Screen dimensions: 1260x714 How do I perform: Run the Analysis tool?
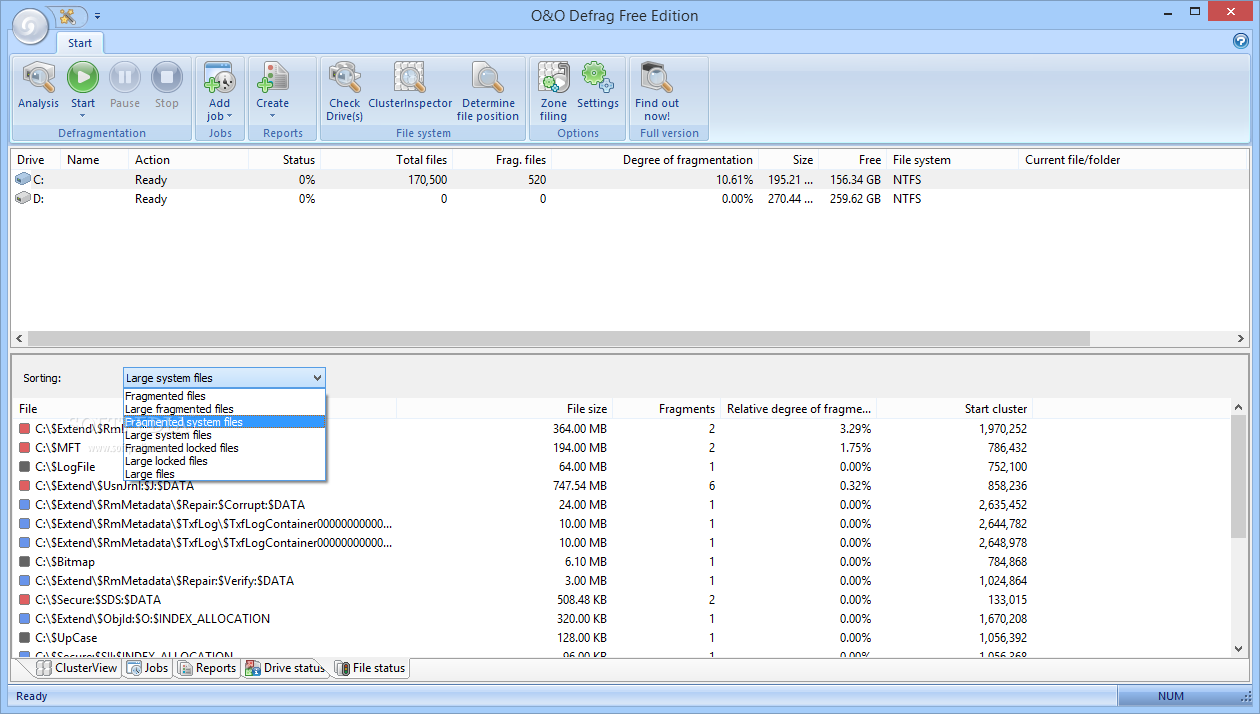39,86
